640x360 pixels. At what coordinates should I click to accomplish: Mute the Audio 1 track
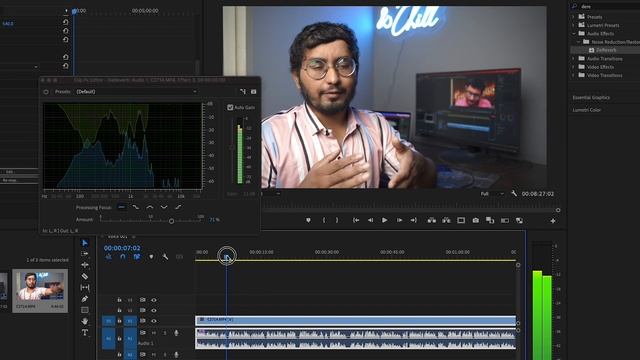coord(154,333)
